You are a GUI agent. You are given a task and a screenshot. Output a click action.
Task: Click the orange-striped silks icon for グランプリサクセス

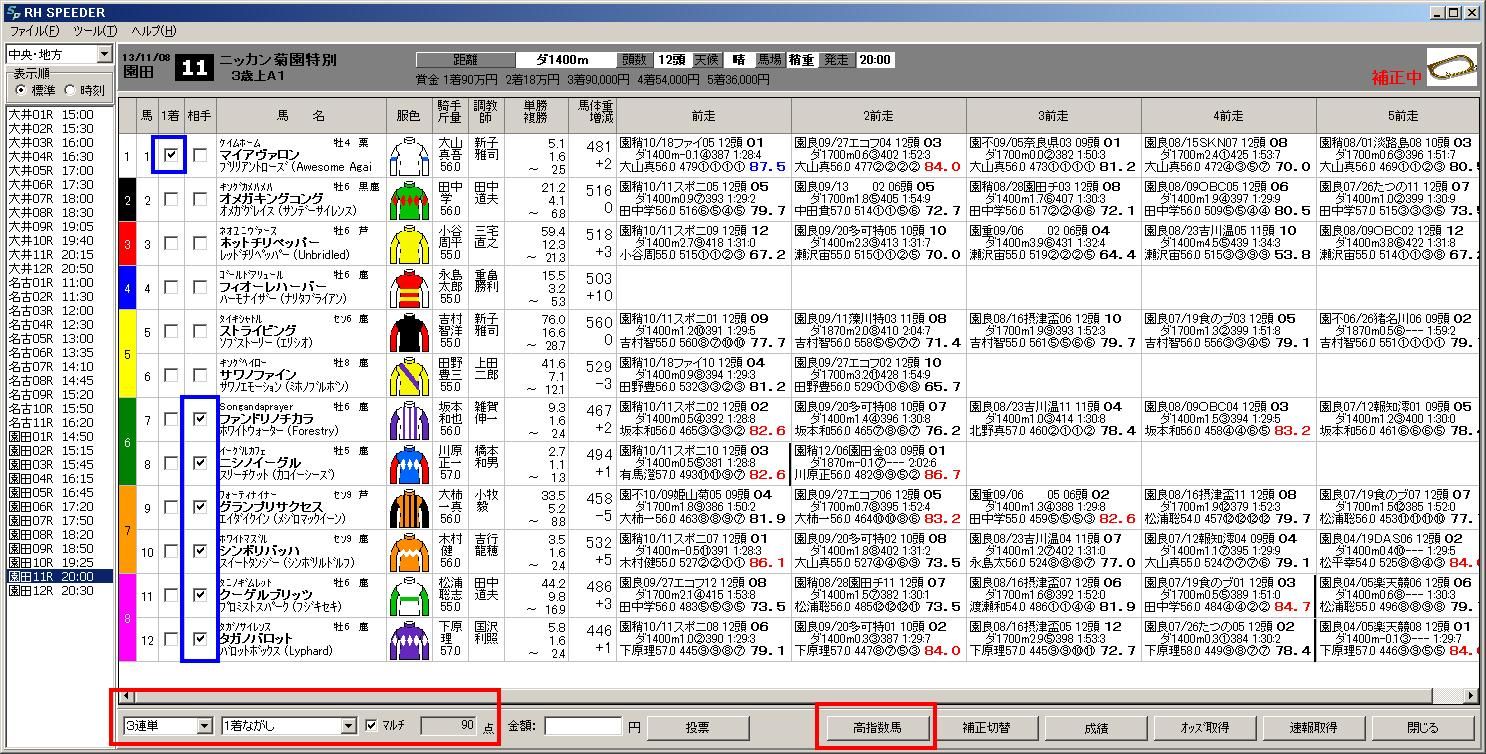tap(409, 508)
